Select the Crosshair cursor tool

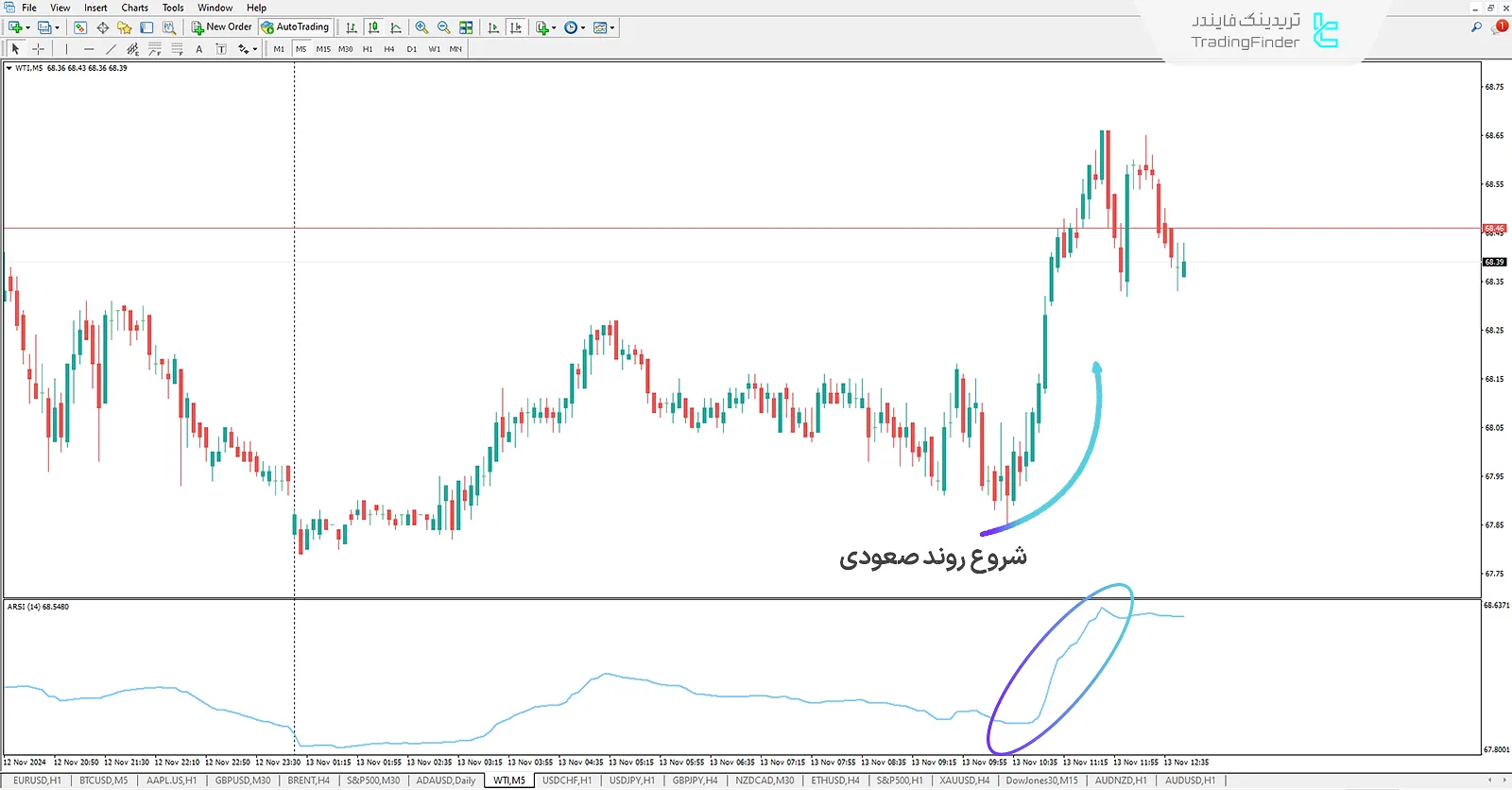38,49
